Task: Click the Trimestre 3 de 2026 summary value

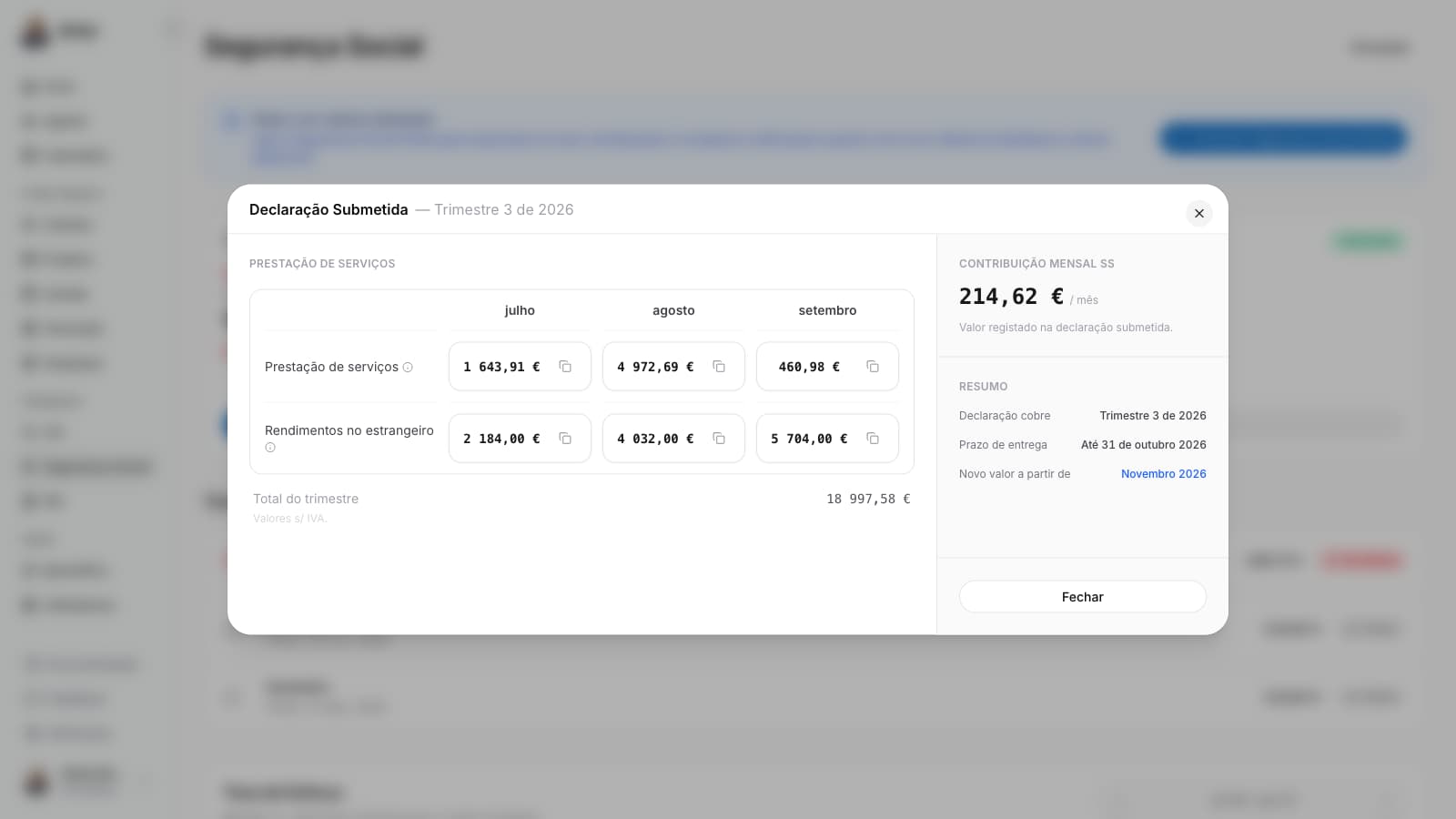Action: click(x=1153, y=416)
